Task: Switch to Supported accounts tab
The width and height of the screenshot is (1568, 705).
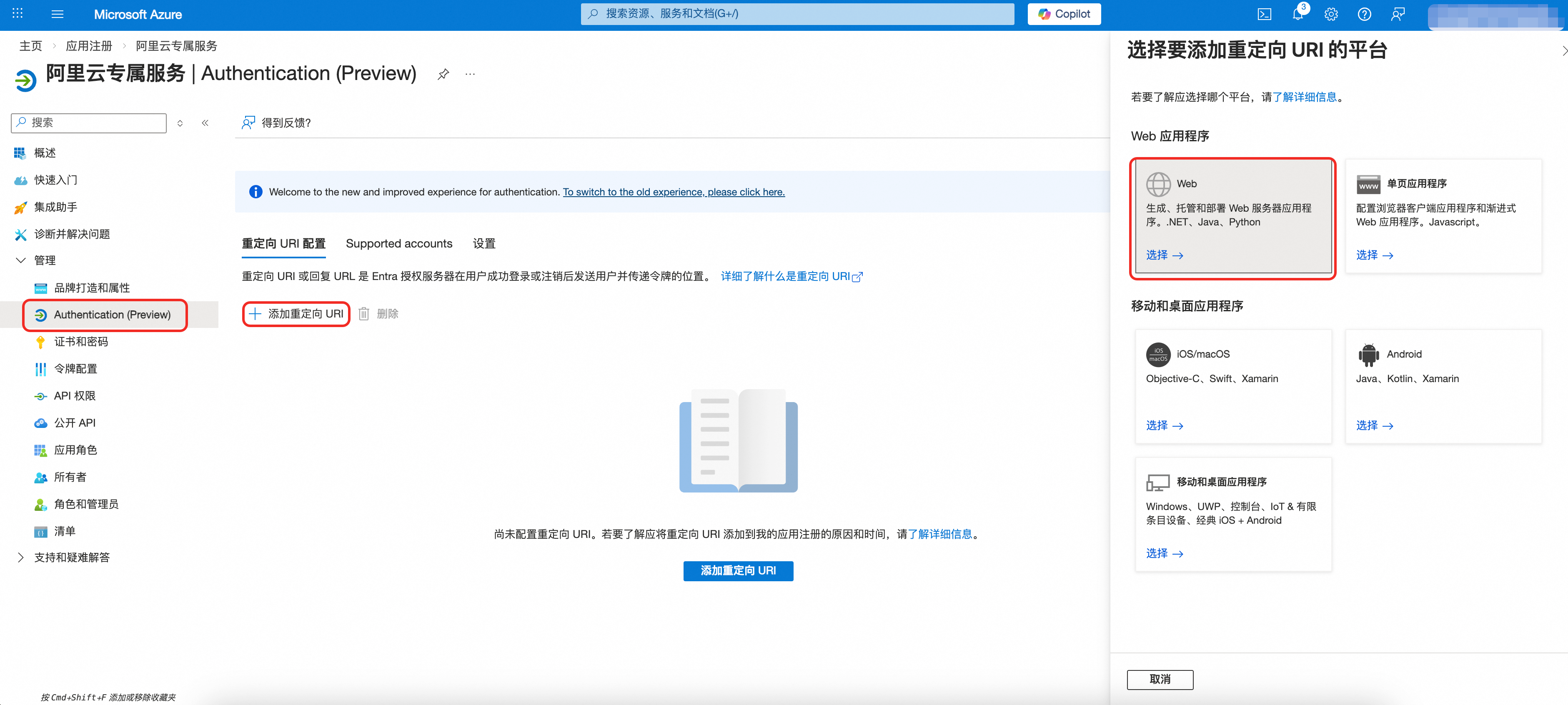Action: [399, 243]
